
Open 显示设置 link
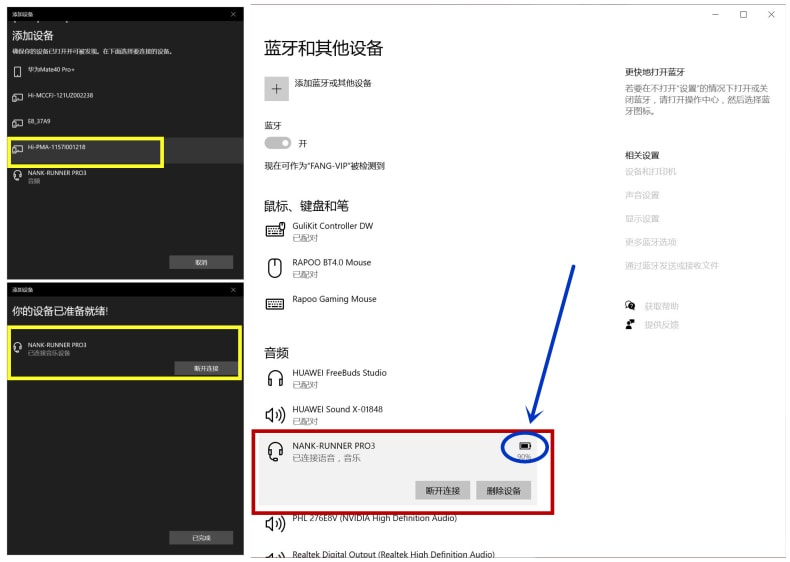(x=642, y=219)
